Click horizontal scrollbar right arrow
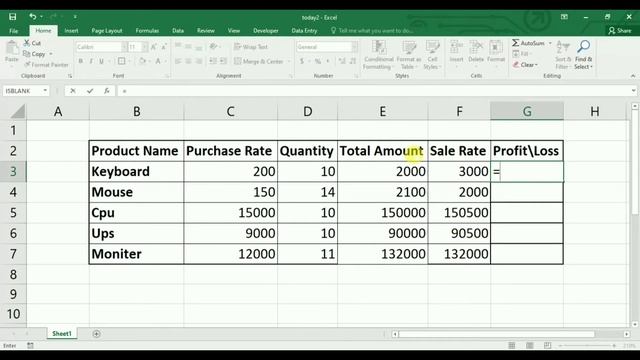Image resolution: width=640 pixels, height=360 pixels. click(x=627, y=334)
